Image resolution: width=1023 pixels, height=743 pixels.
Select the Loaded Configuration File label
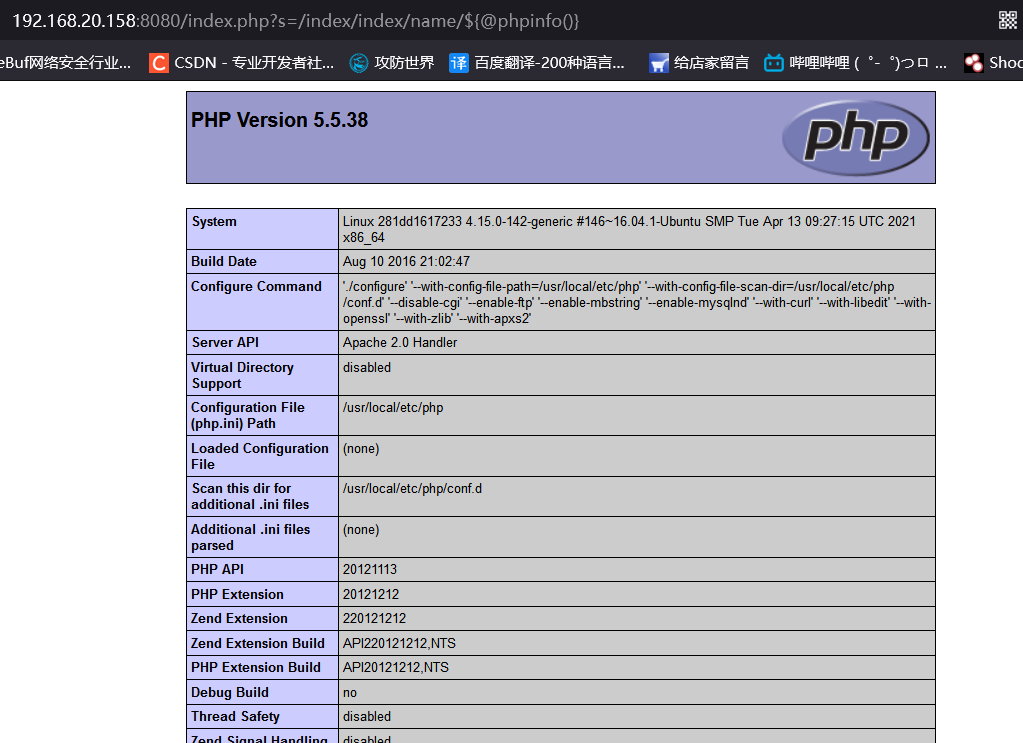[x=260, y=456]
